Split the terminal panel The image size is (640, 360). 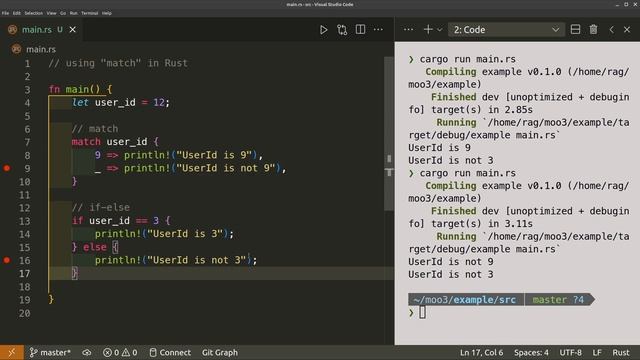click(x=575, y=29)
